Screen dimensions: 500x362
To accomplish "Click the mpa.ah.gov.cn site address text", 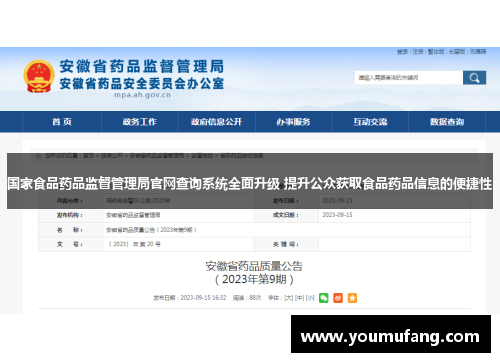I will pos(142,95).
